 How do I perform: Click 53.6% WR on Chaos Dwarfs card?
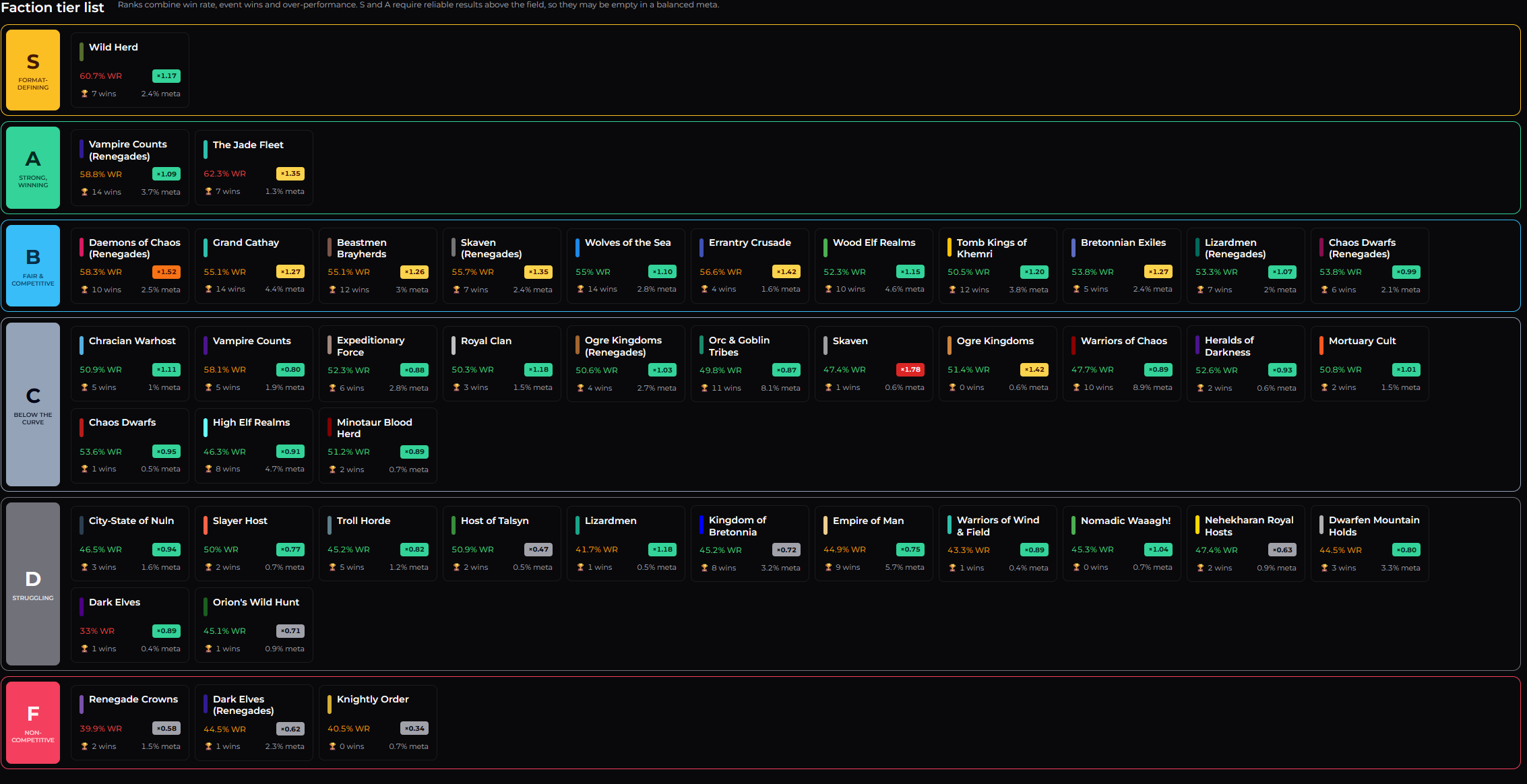tap(101, 452)
